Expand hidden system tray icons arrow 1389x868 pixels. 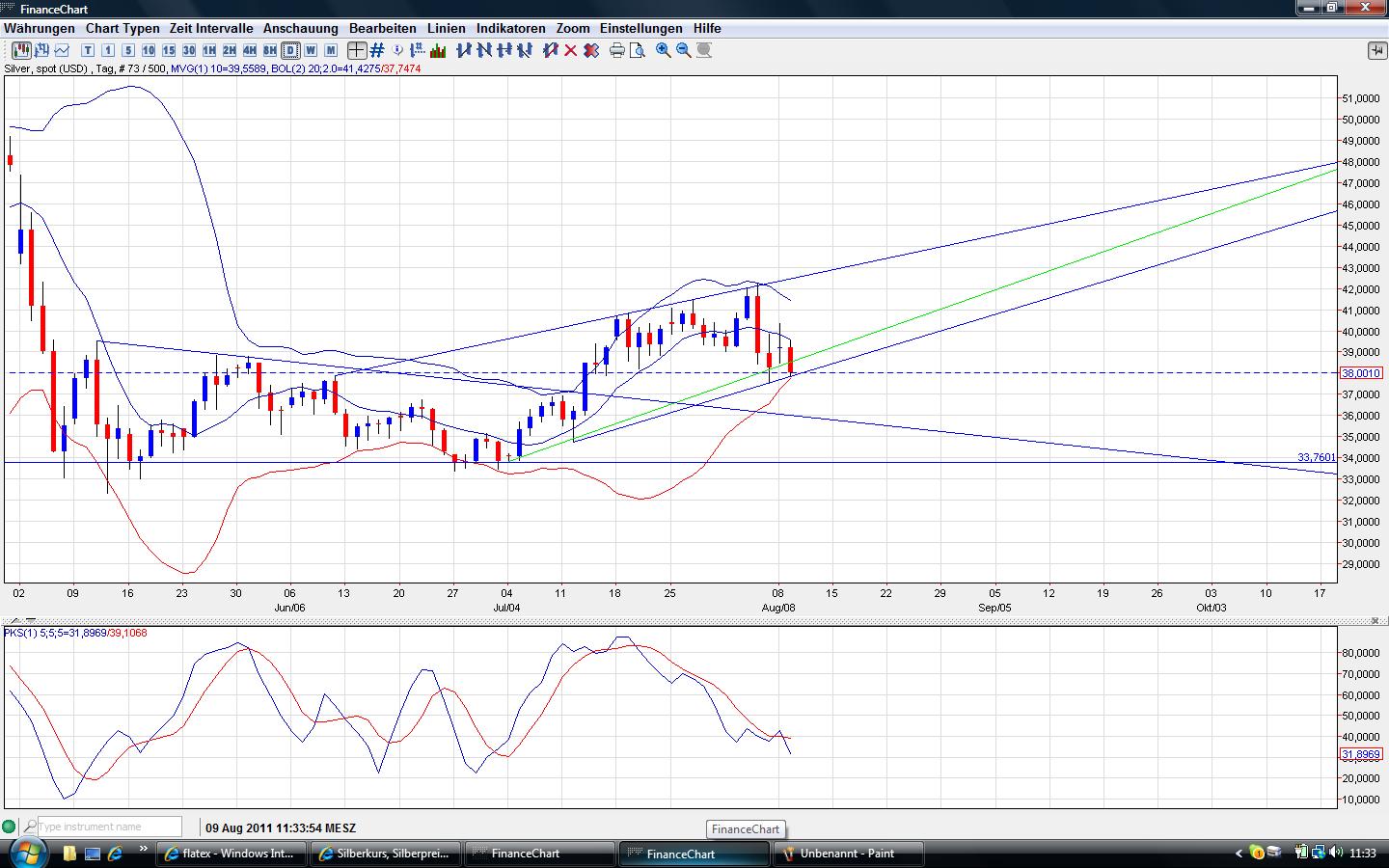pos(1239,853)
